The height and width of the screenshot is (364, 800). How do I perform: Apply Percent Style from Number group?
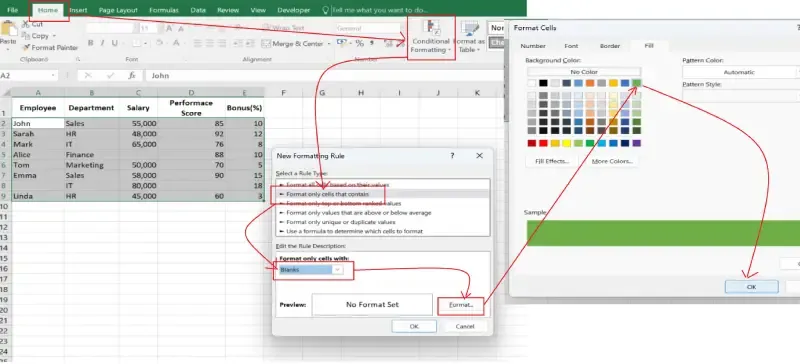click(x=360, y=43)
